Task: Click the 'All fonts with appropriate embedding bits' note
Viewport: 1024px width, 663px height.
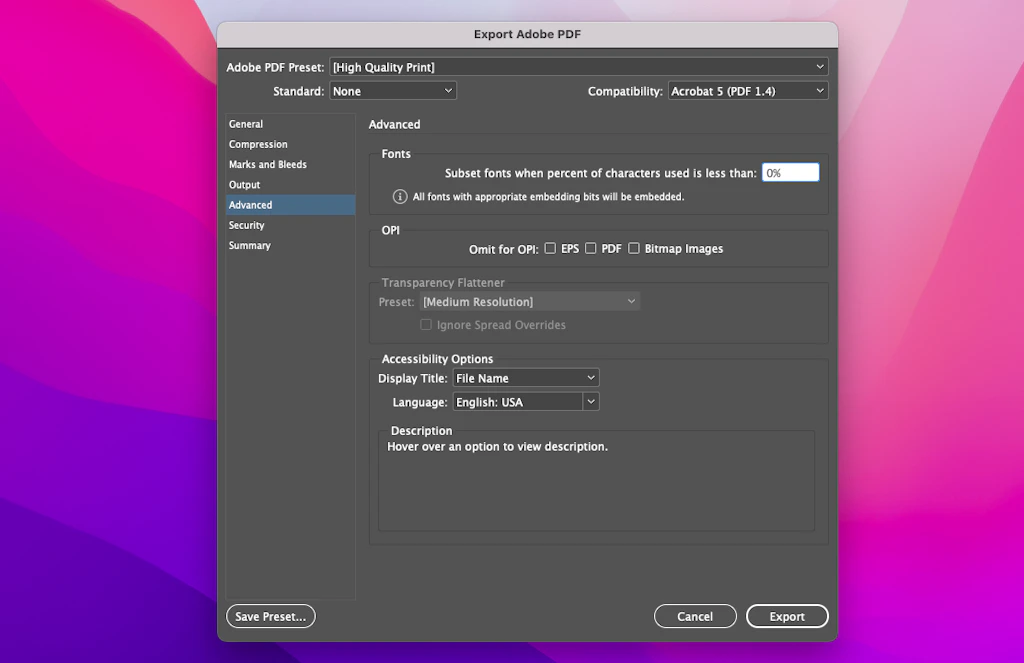Action: (548, 197)
